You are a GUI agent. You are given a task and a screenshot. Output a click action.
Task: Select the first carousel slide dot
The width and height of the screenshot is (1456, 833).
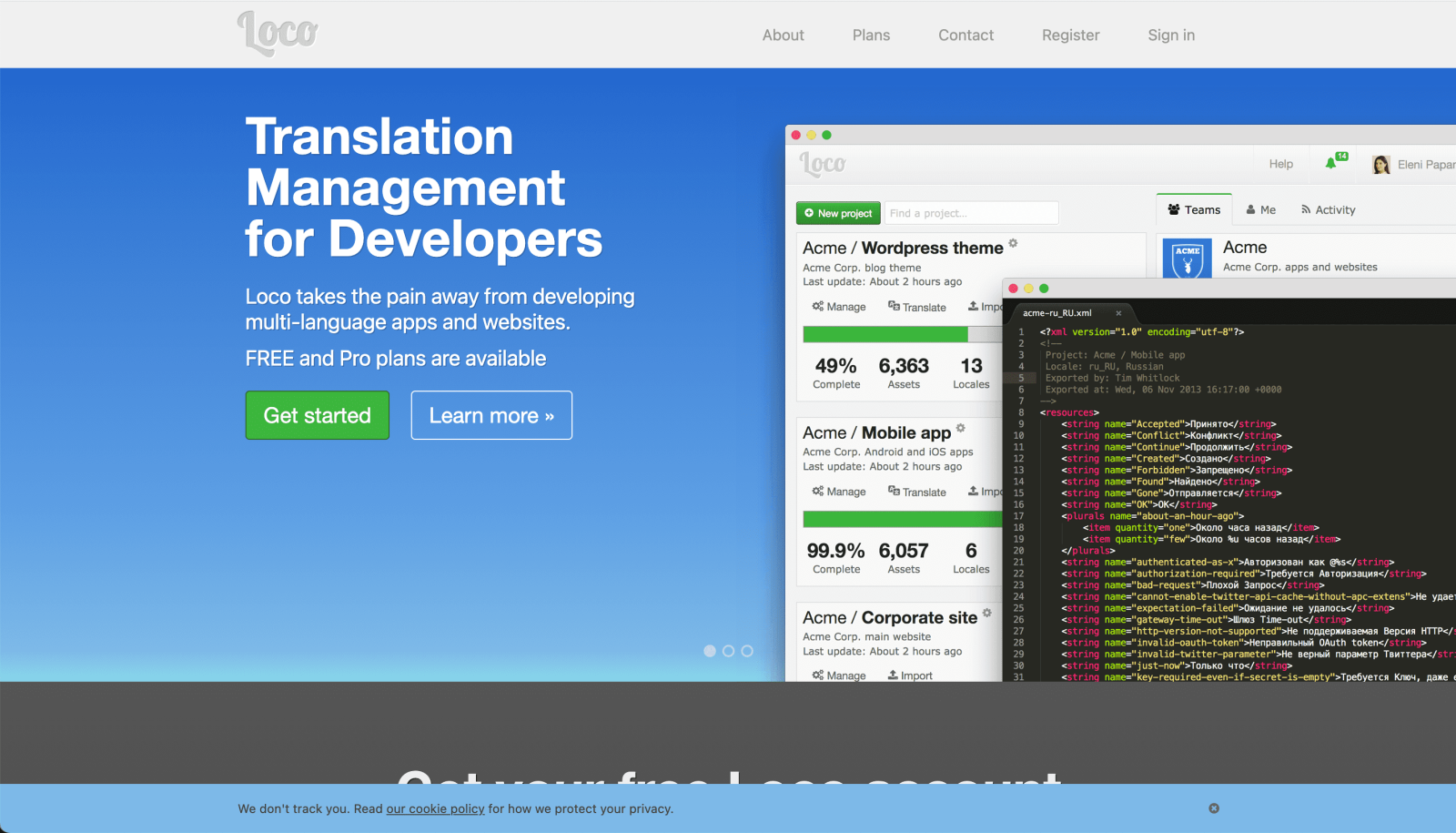[x=710, y=651]
